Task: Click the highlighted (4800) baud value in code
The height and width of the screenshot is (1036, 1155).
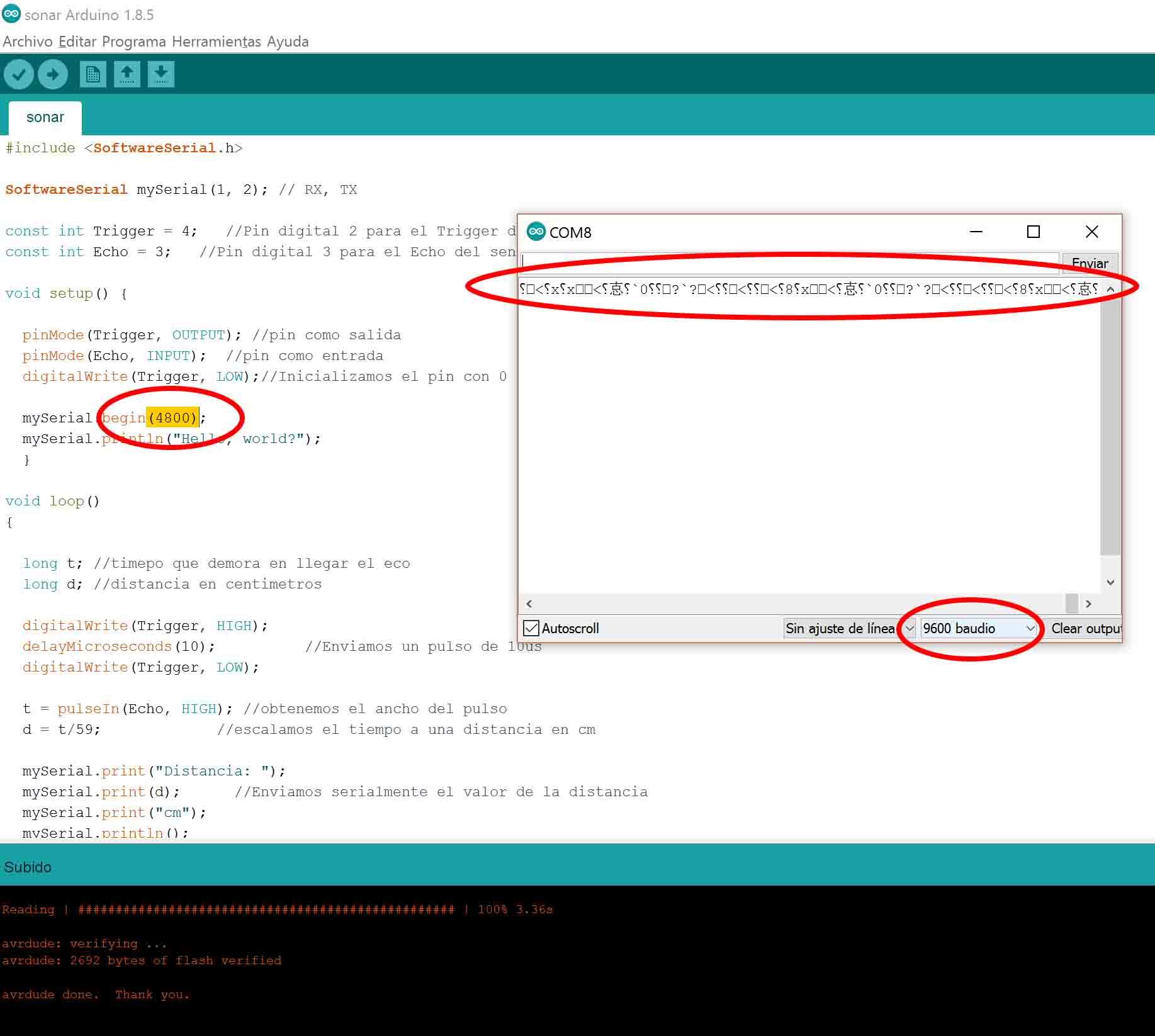Action: coord(172,417)
